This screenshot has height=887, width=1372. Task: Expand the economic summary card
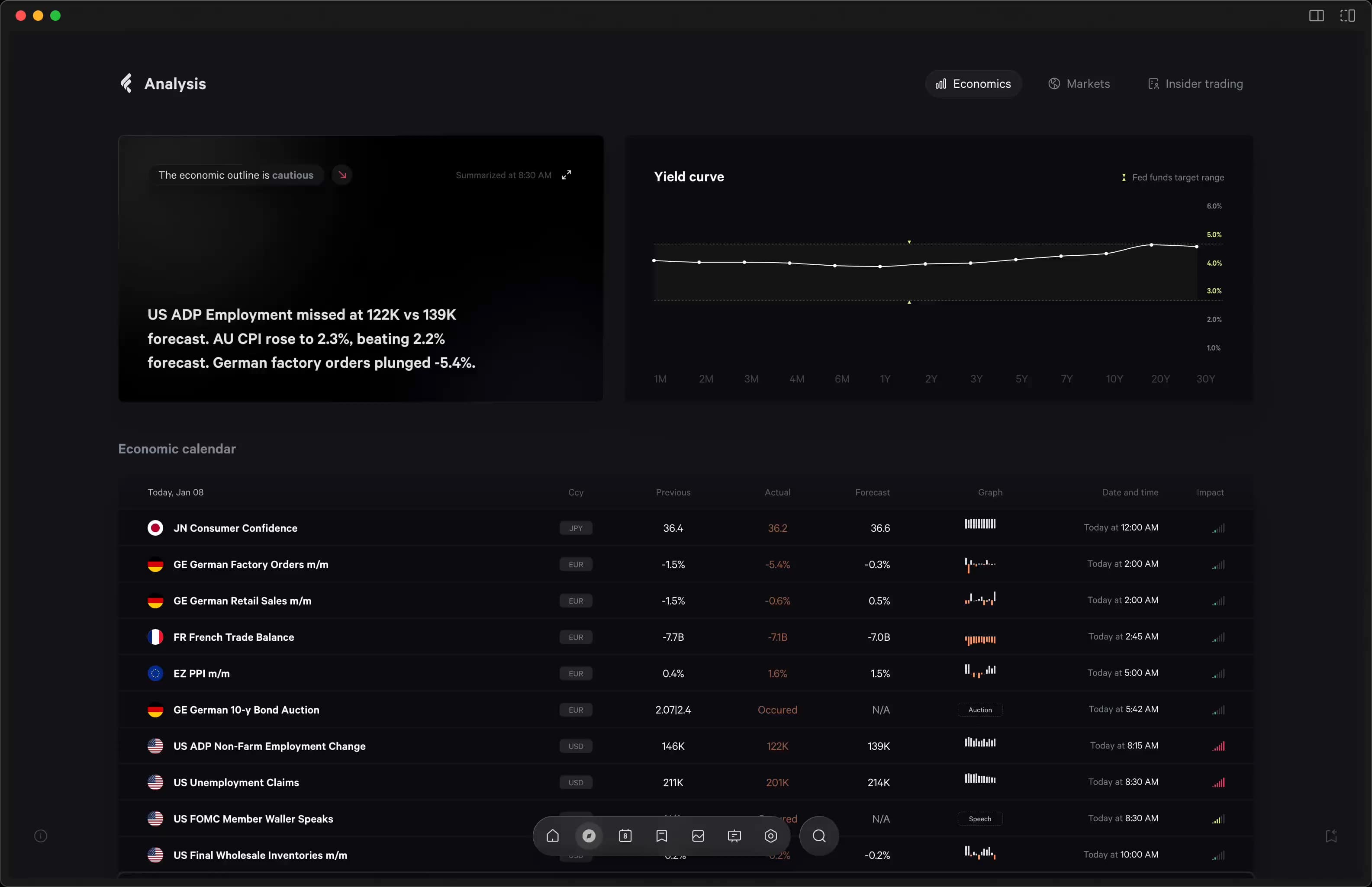click(x=567, y=174)
